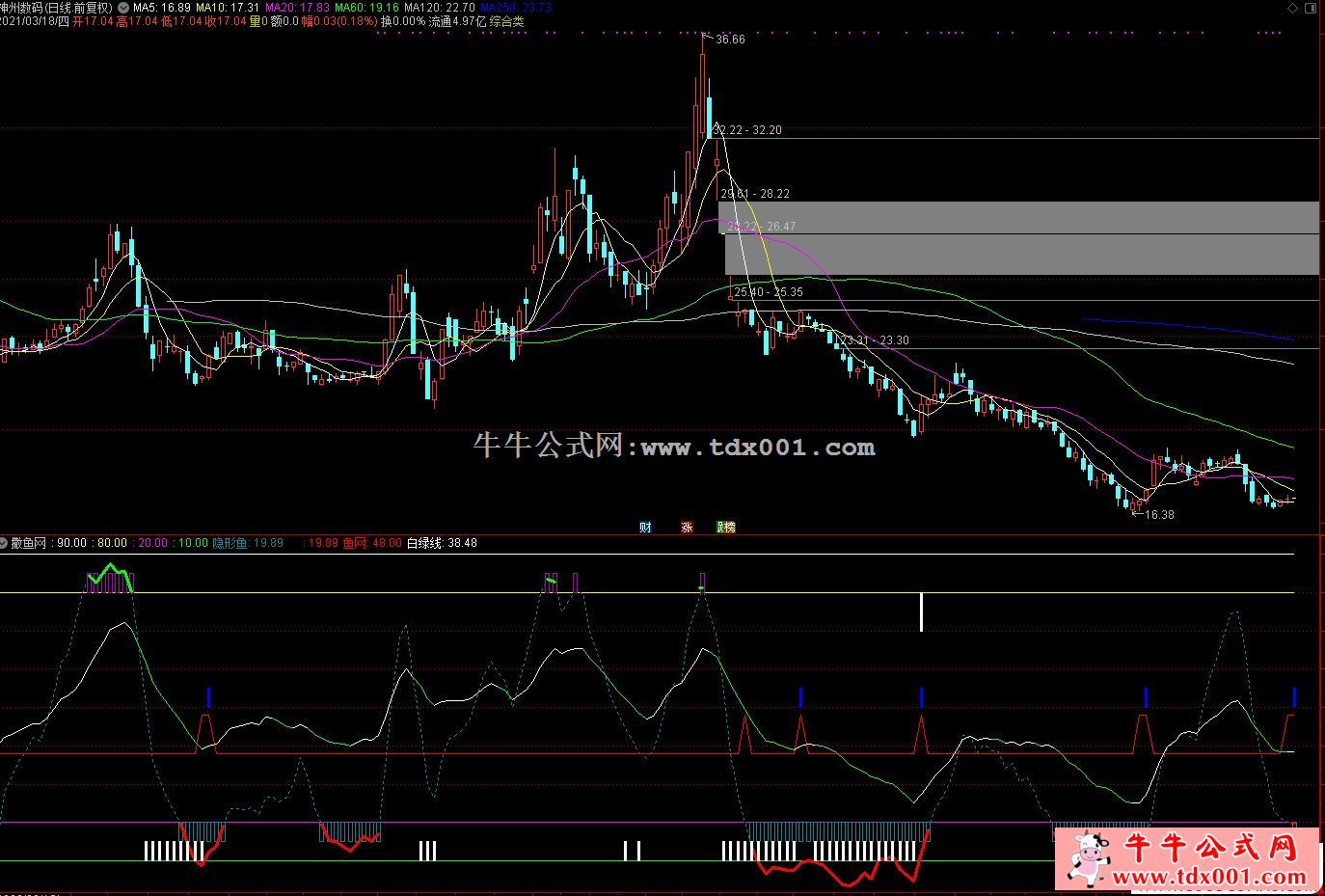Click the indicator value 80.00
Image resolution: width=1325 pixels, height=896 pixels.
[x=112, y=543]
